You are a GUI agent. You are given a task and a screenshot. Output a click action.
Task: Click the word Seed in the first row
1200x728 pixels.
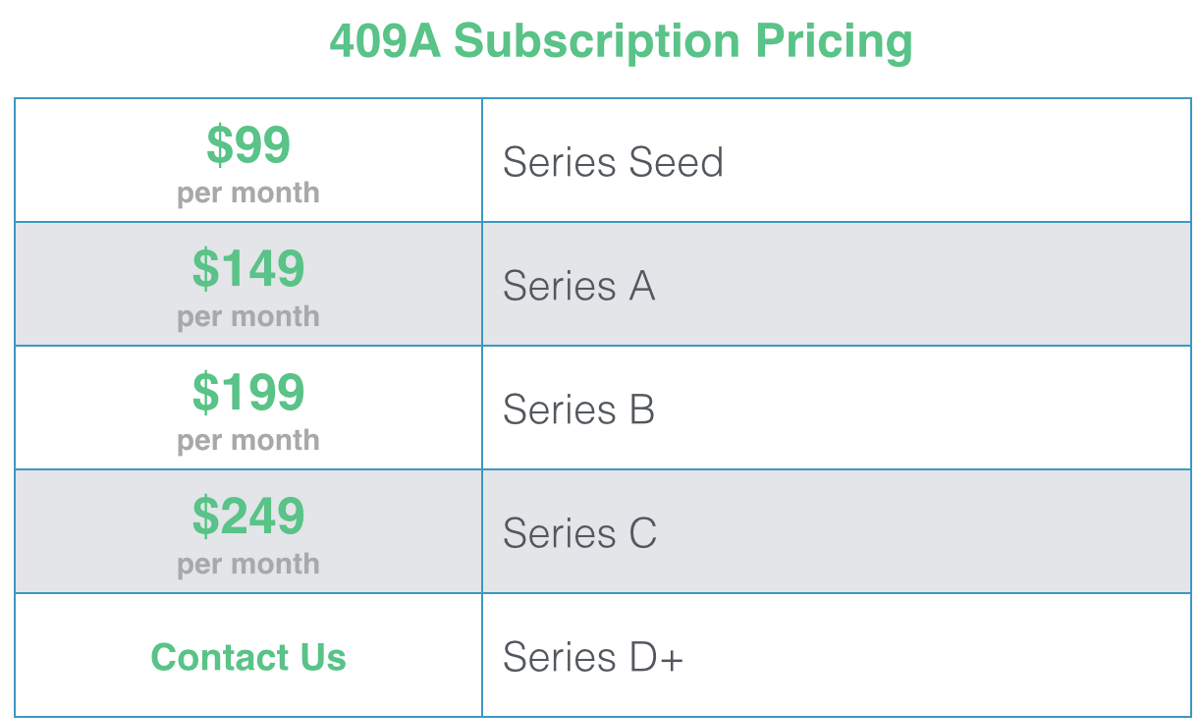pyautogui.click(x=676, y=162)
